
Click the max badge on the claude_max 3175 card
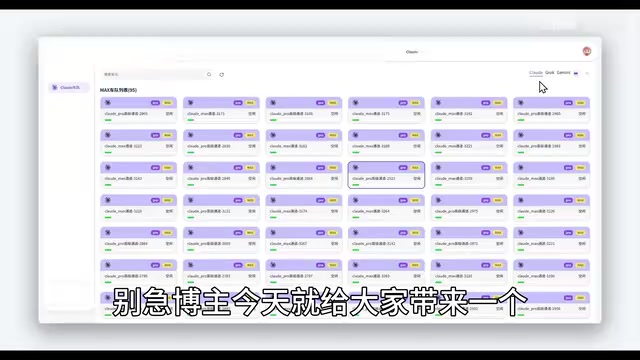click(x=415, y=103)
